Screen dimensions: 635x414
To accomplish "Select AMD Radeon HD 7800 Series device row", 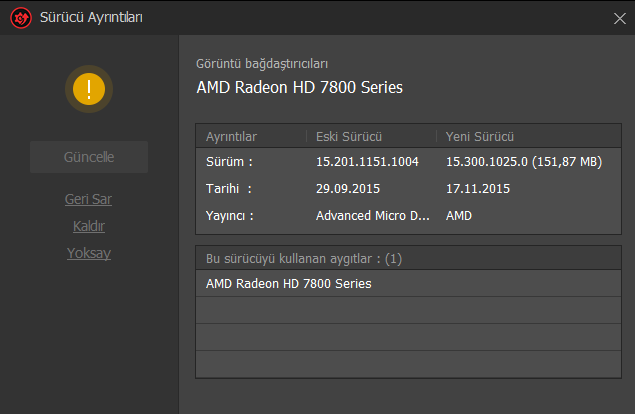I will tap(409, 284).
